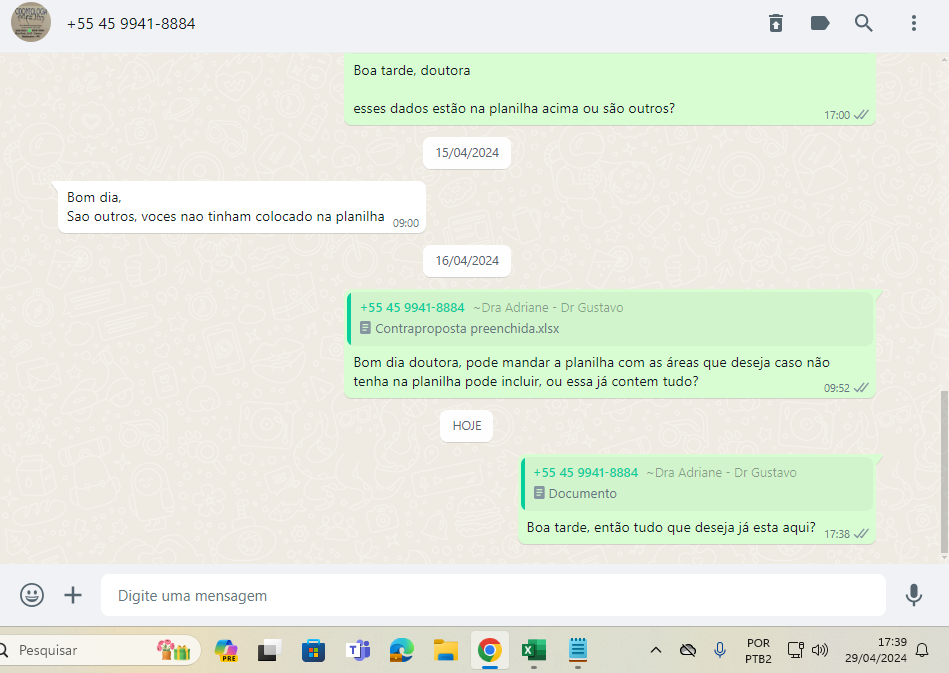Switch to Google Chrome in taskbar
The height and width of the screenshot is (673, 949).
tap(490, 650)
